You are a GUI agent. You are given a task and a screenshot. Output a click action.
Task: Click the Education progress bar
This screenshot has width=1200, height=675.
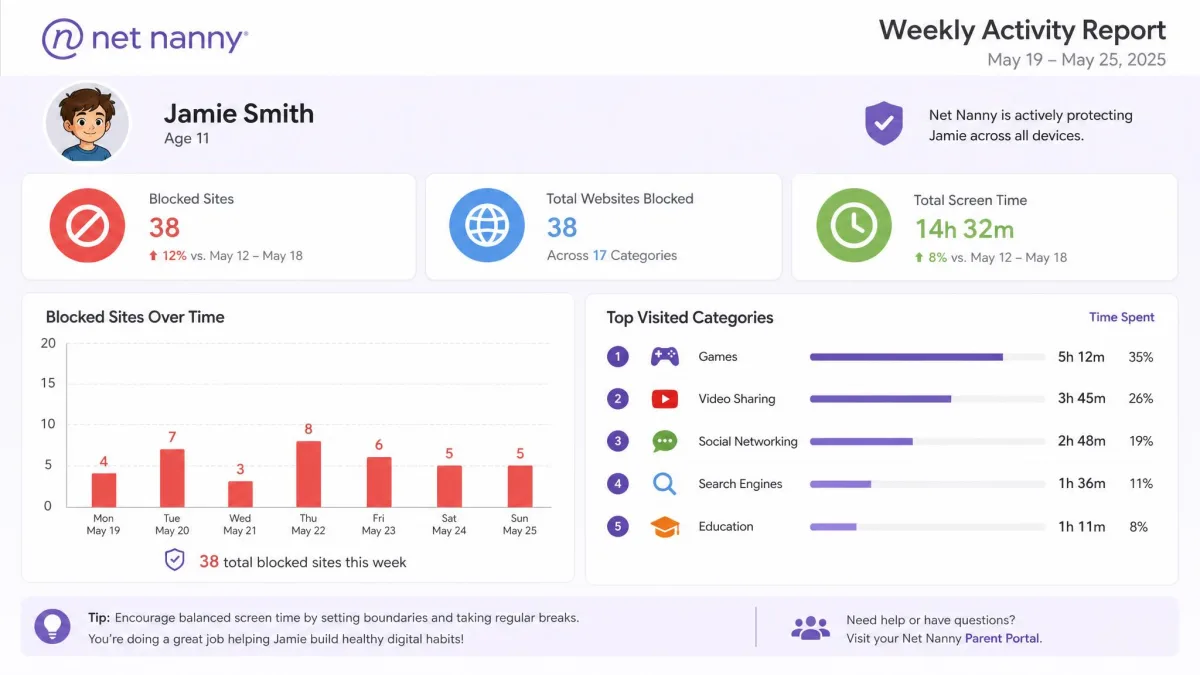click(x=927, y=526)
